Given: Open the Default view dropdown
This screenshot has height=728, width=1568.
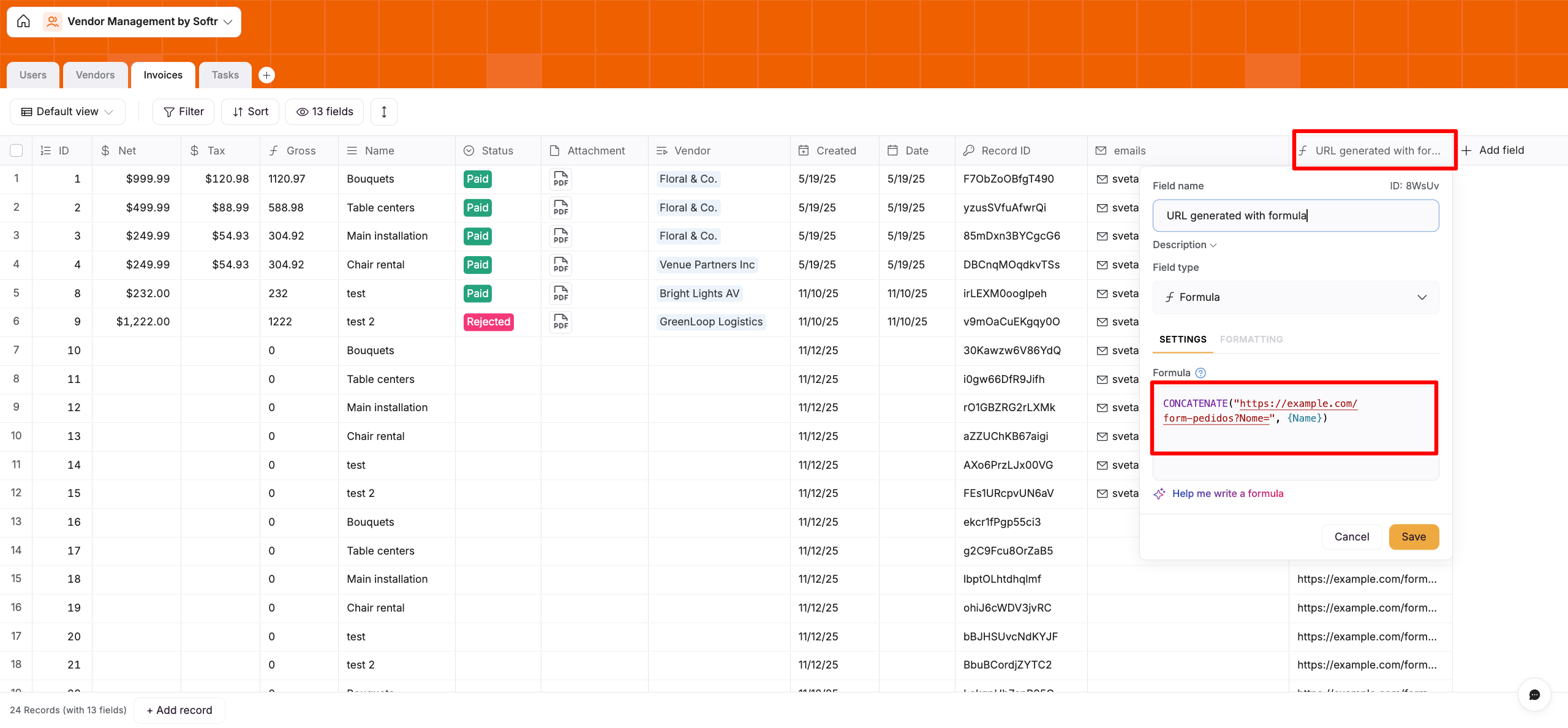Looking at the screenshot, I should pos(67,112).
